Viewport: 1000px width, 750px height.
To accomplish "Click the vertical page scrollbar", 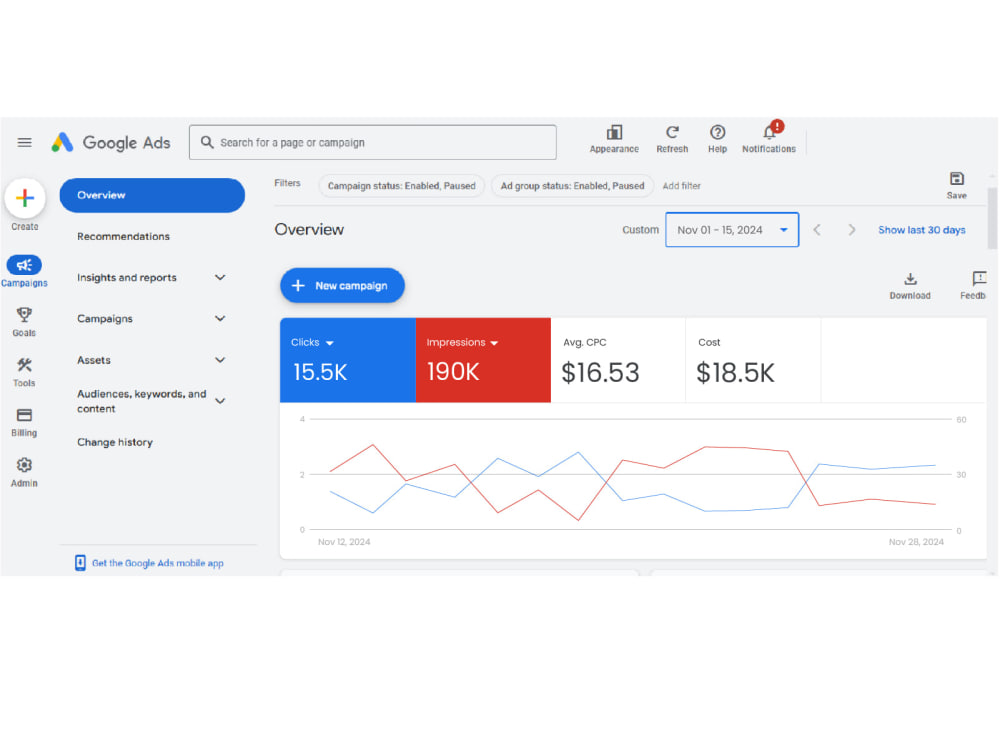I will click(x=992, y=218).
